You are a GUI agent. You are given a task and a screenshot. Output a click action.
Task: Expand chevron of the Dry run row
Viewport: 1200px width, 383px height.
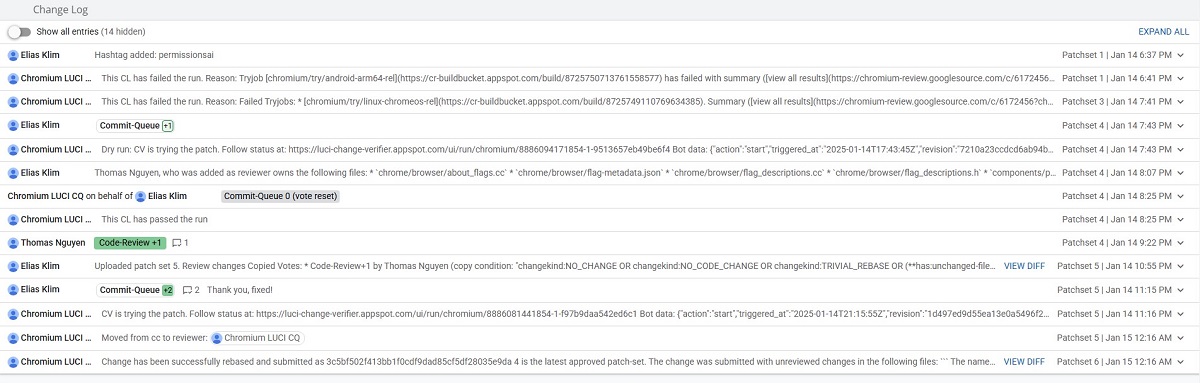pos(1181,149)
